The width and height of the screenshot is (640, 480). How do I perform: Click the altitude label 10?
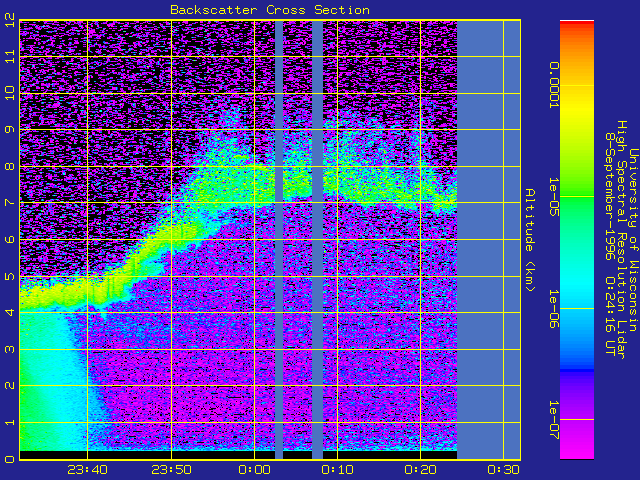pyautogui.click(x=11, y=93)
